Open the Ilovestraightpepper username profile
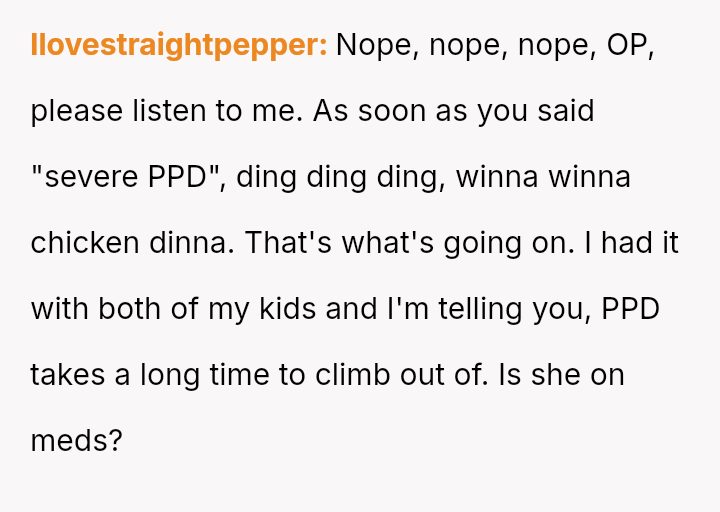This screenshot has height=512, width=720. click(x=179, y=46)
